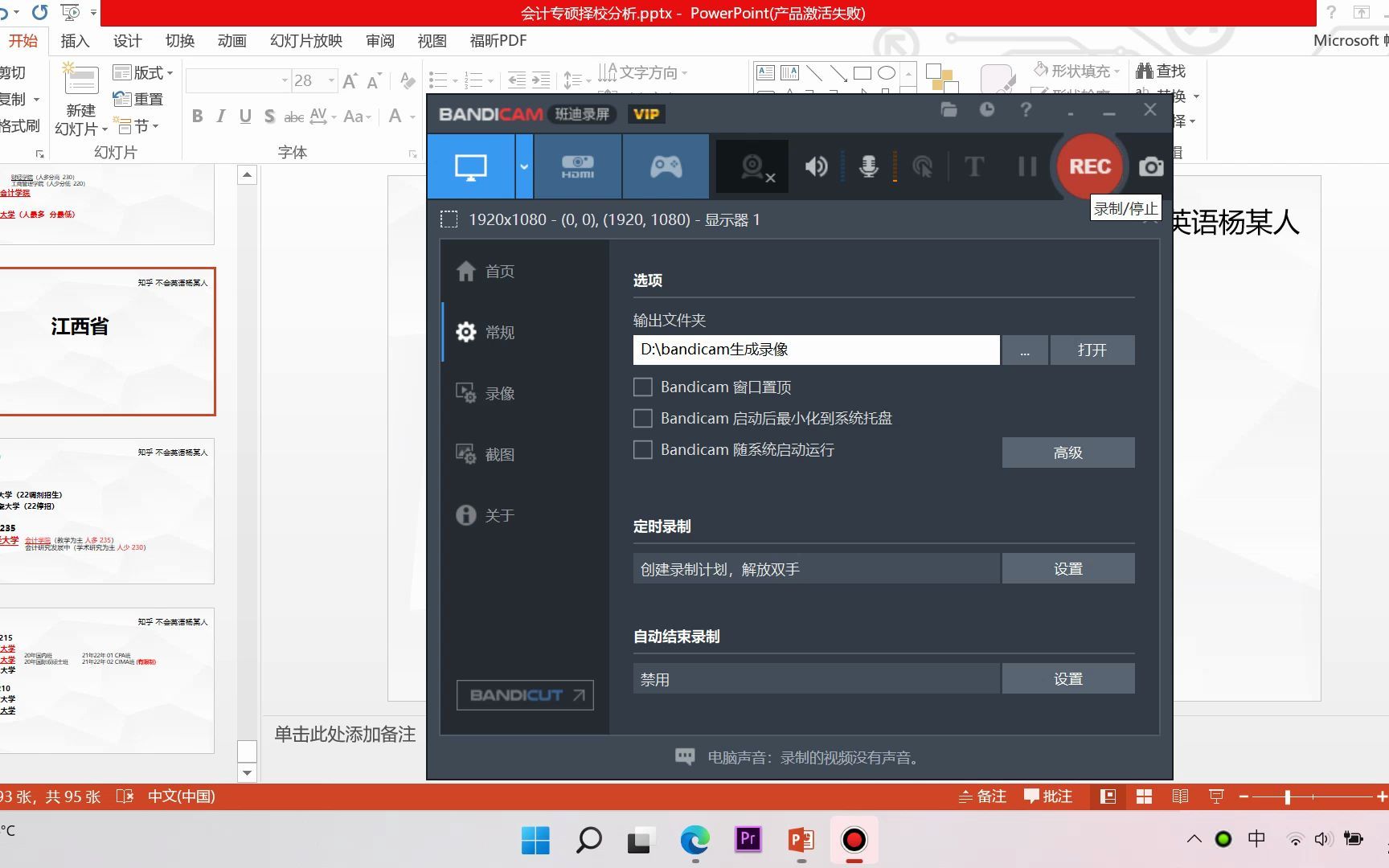Click the BANDICUT link button

(525, 695)
